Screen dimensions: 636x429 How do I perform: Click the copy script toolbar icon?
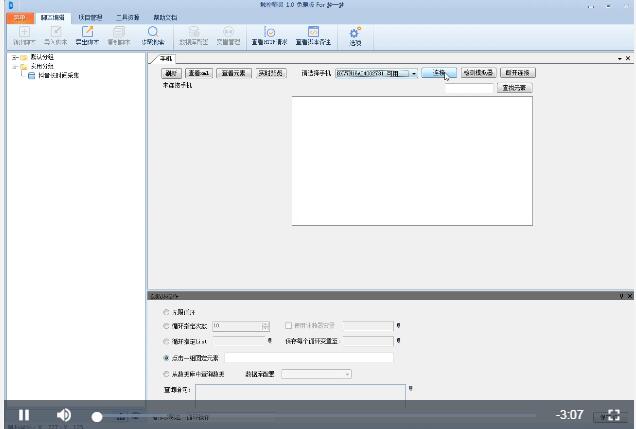[119, 32]
